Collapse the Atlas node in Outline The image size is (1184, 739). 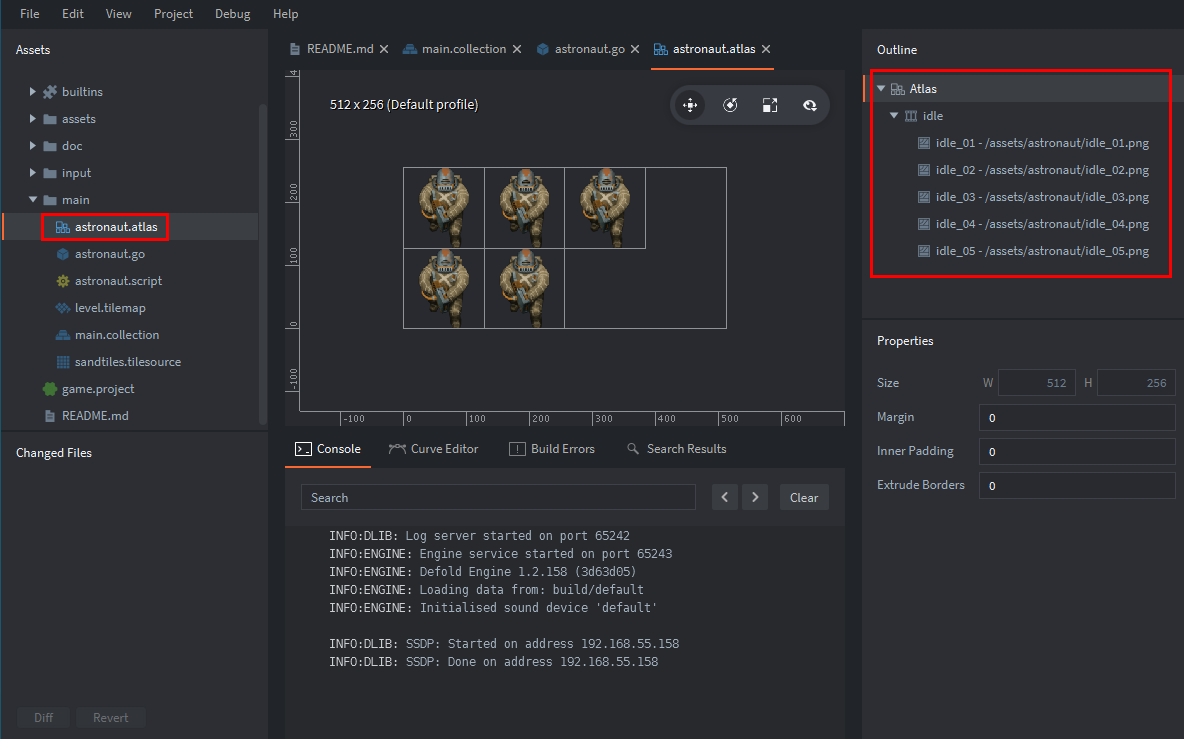pyautogui.click(x=880, y=89)
